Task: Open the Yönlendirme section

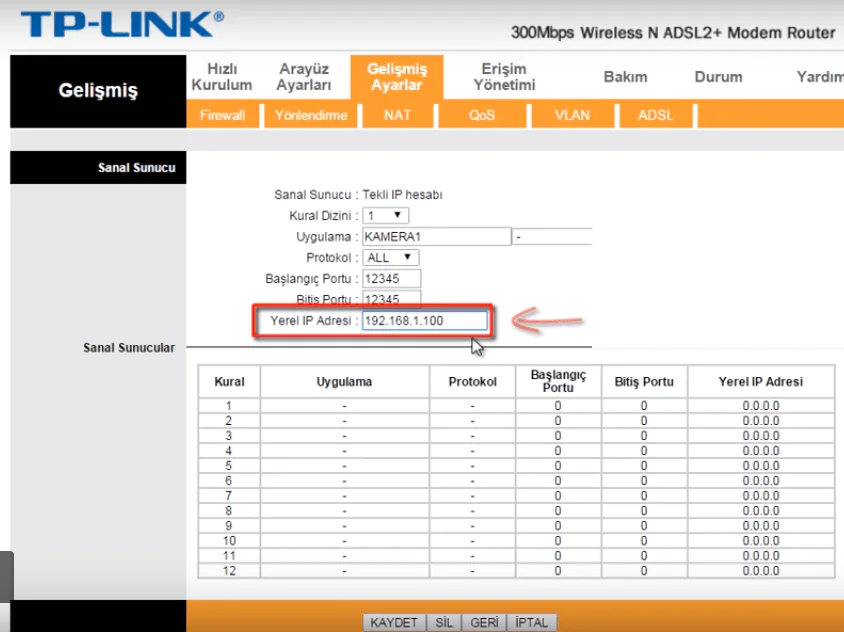Action: 311,115
